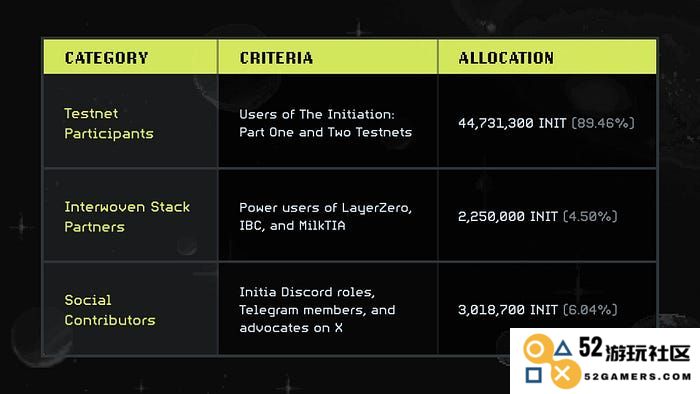Viewport: 700px width, 394px height.
Task: Click the ALLOCATION column header
Action: 506,58
